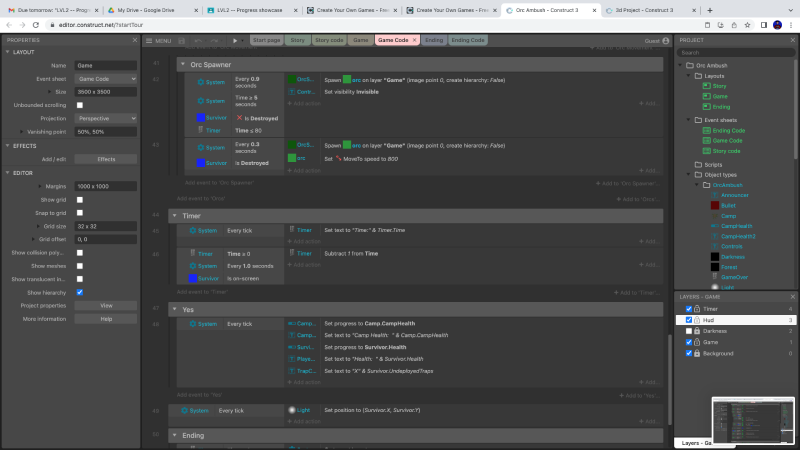Click the Story layout icon in Project

tap(706, 86)
